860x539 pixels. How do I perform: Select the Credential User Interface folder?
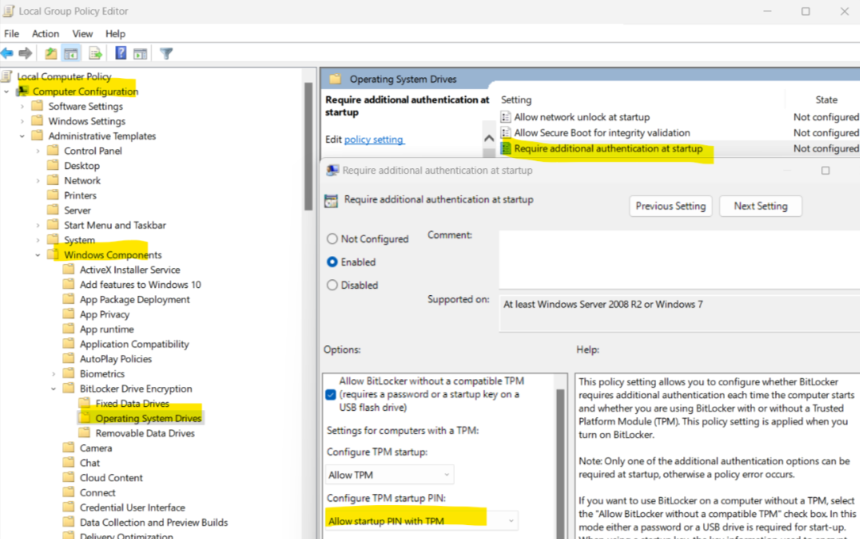click(132, 507)
